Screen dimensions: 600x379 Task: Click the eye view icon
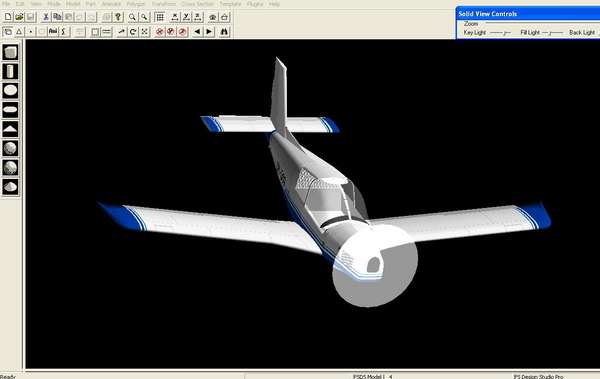[x=212, y=17]
